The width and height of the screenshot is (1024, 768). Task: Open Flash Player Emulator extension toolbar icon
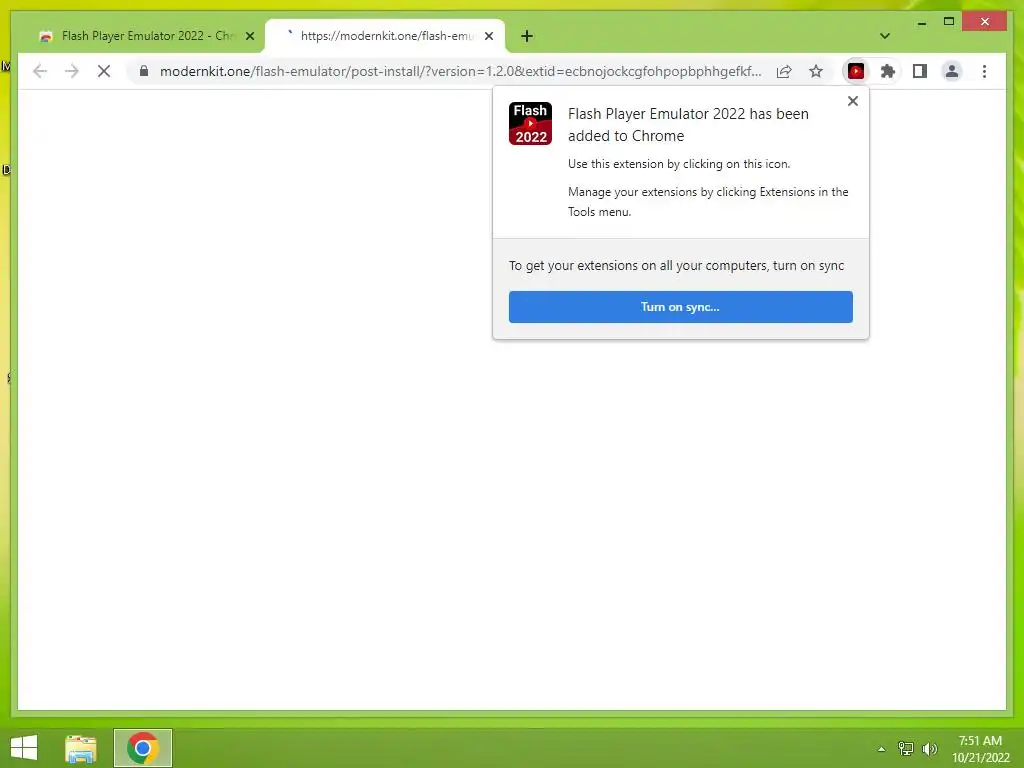pyautogui.click(x=856, y=71)
